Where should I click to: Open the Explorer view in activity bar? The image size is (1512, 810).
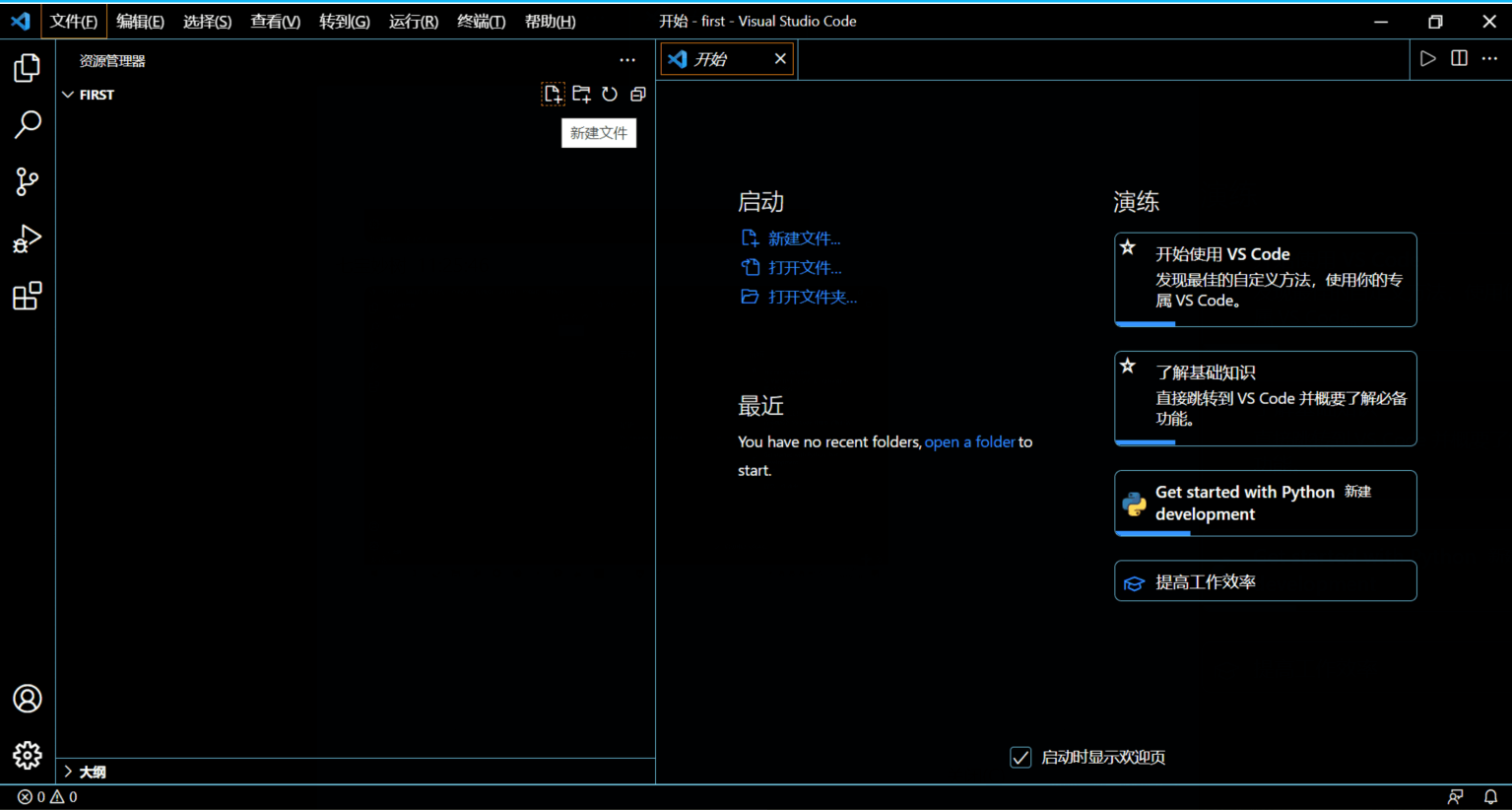(28, 68)
